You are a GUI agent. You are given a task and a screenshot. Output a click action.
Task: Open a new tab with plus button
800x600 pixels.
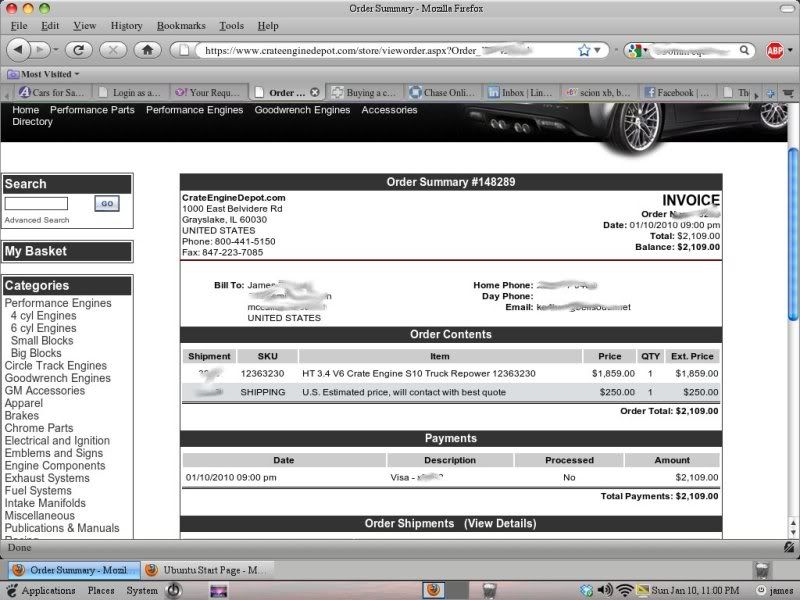[x=771, y=93]
